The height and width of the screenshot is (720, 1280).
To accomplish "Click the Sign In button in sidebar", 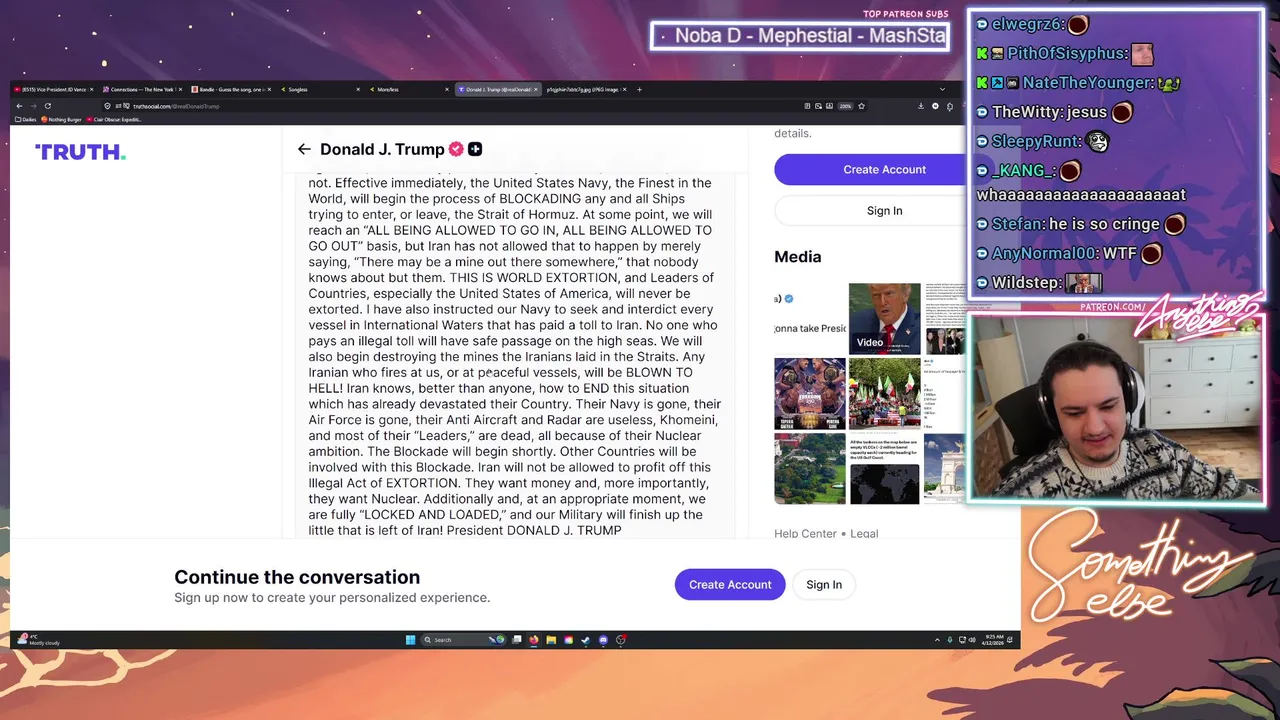I will 884,210.
